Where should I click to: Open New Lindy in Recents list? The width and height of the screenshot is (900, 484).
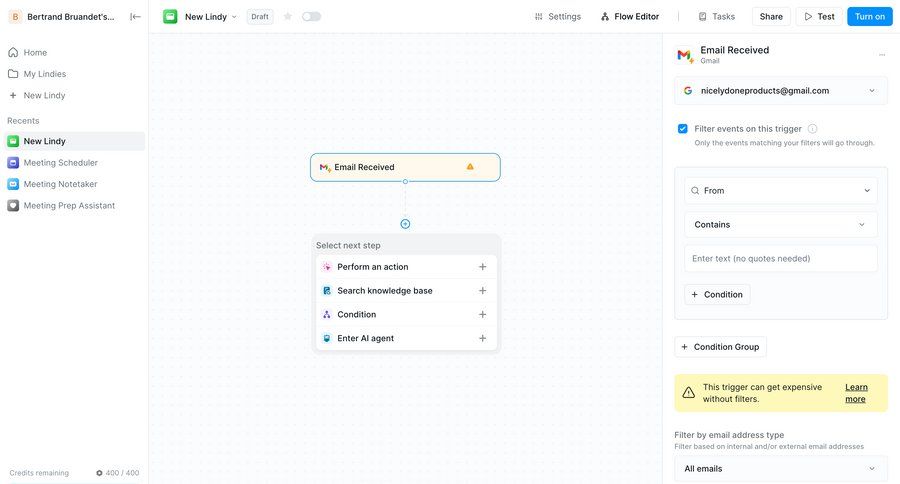point(75,141)
